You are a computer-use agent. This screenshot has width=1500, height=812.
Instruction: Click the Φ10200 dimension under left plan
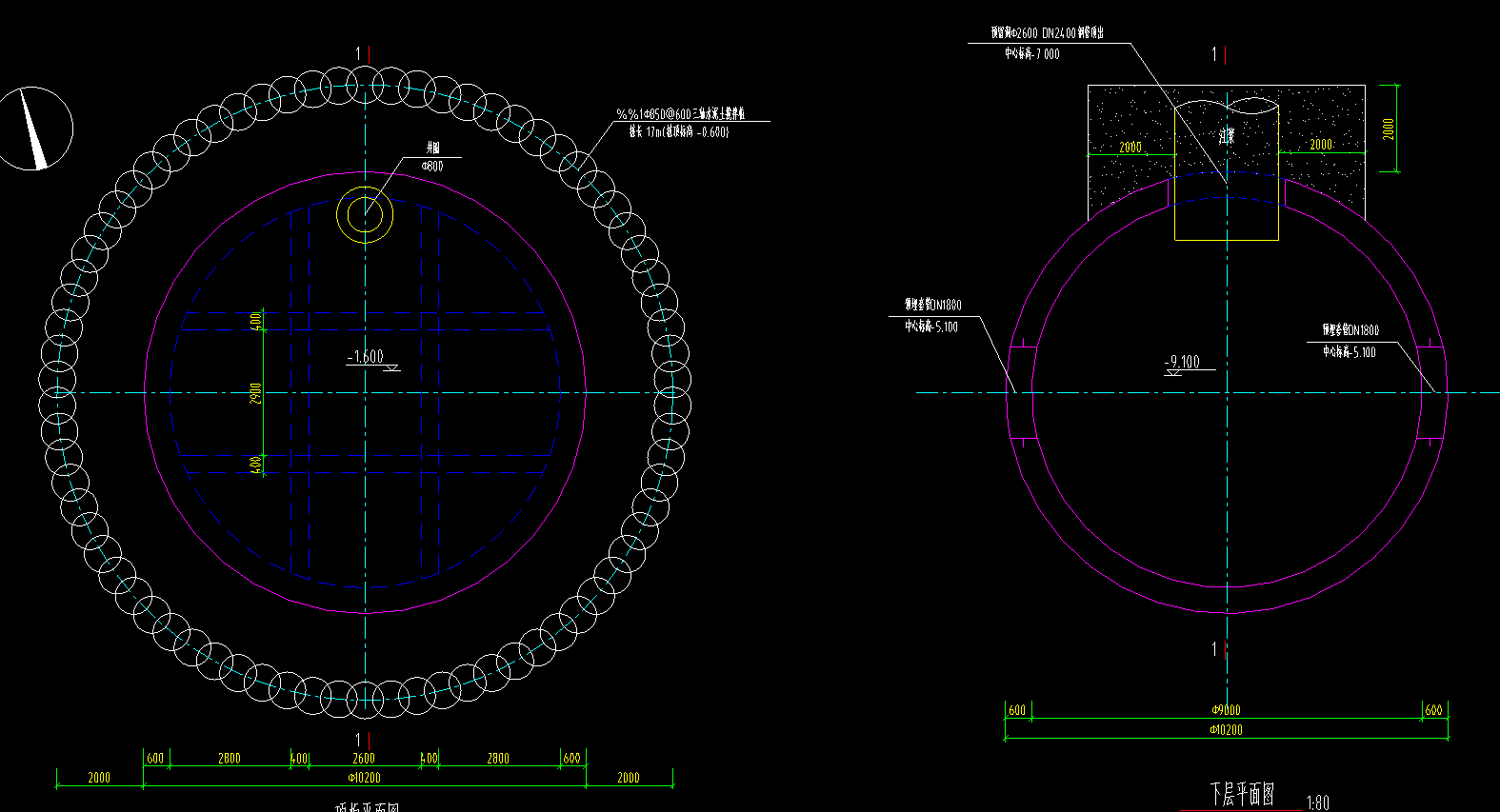point(364,778)
